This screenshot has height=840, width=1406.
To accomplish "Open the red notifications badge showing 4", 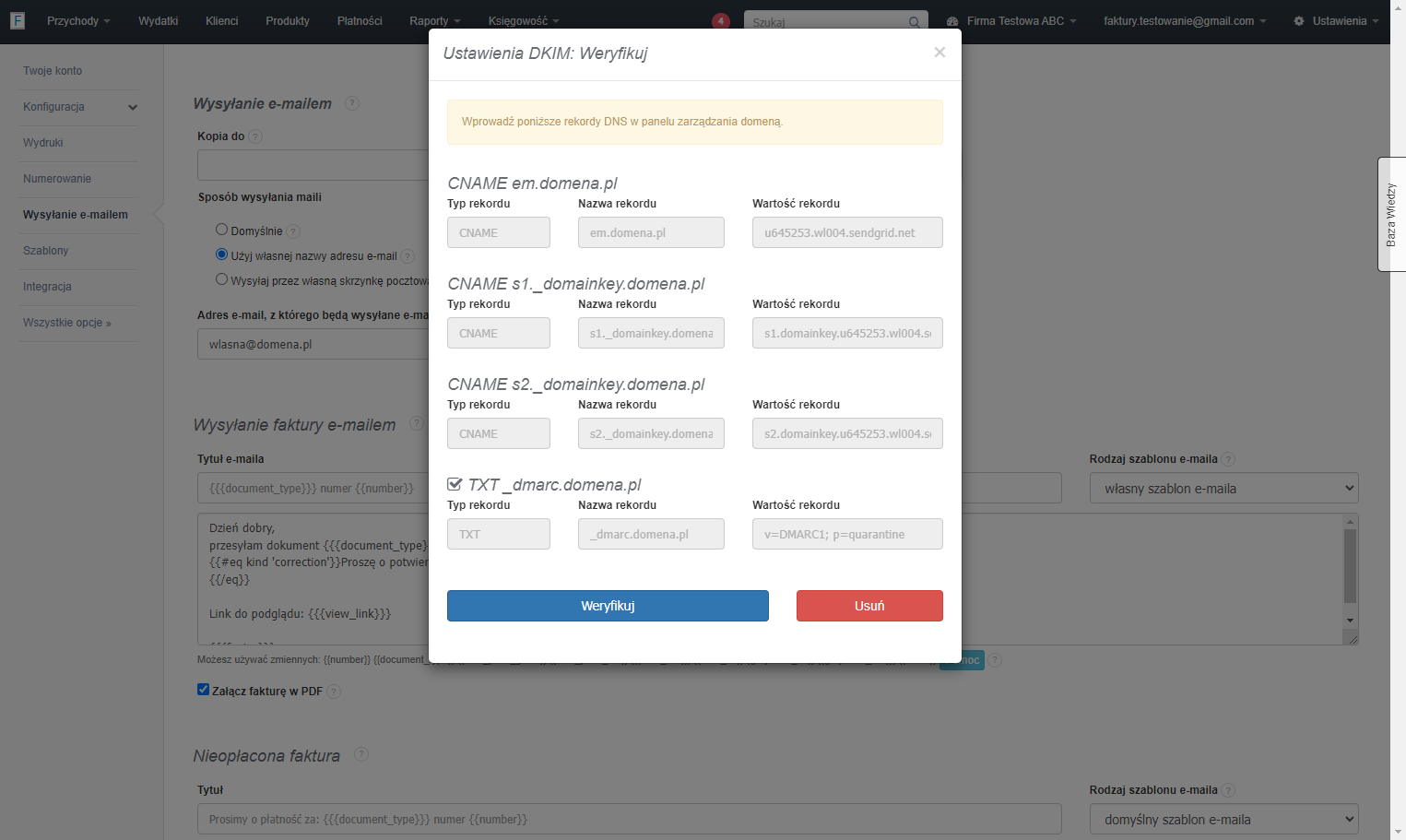I will (721, 21).
